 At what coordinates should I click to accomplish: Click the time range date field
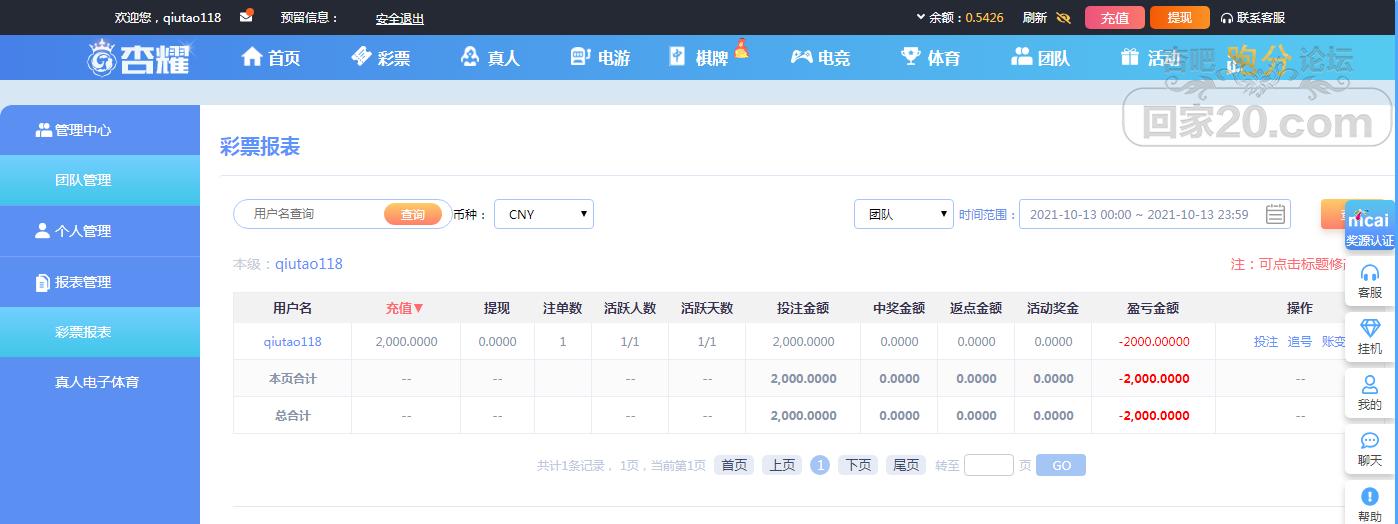click(1154, 214)
